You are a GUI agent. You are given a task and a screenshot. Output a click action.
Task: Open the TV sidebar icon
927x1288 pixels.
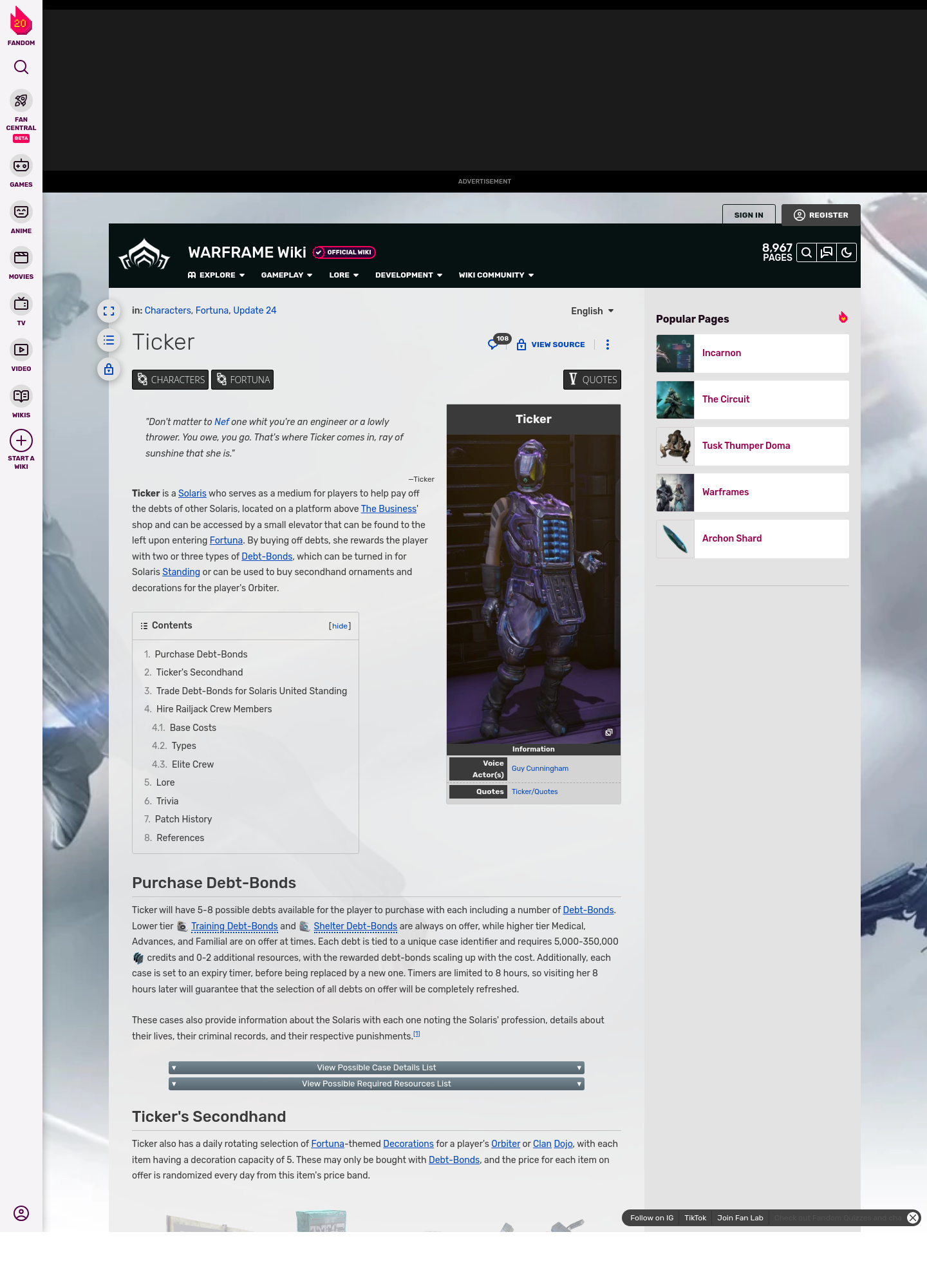(21, 304)
